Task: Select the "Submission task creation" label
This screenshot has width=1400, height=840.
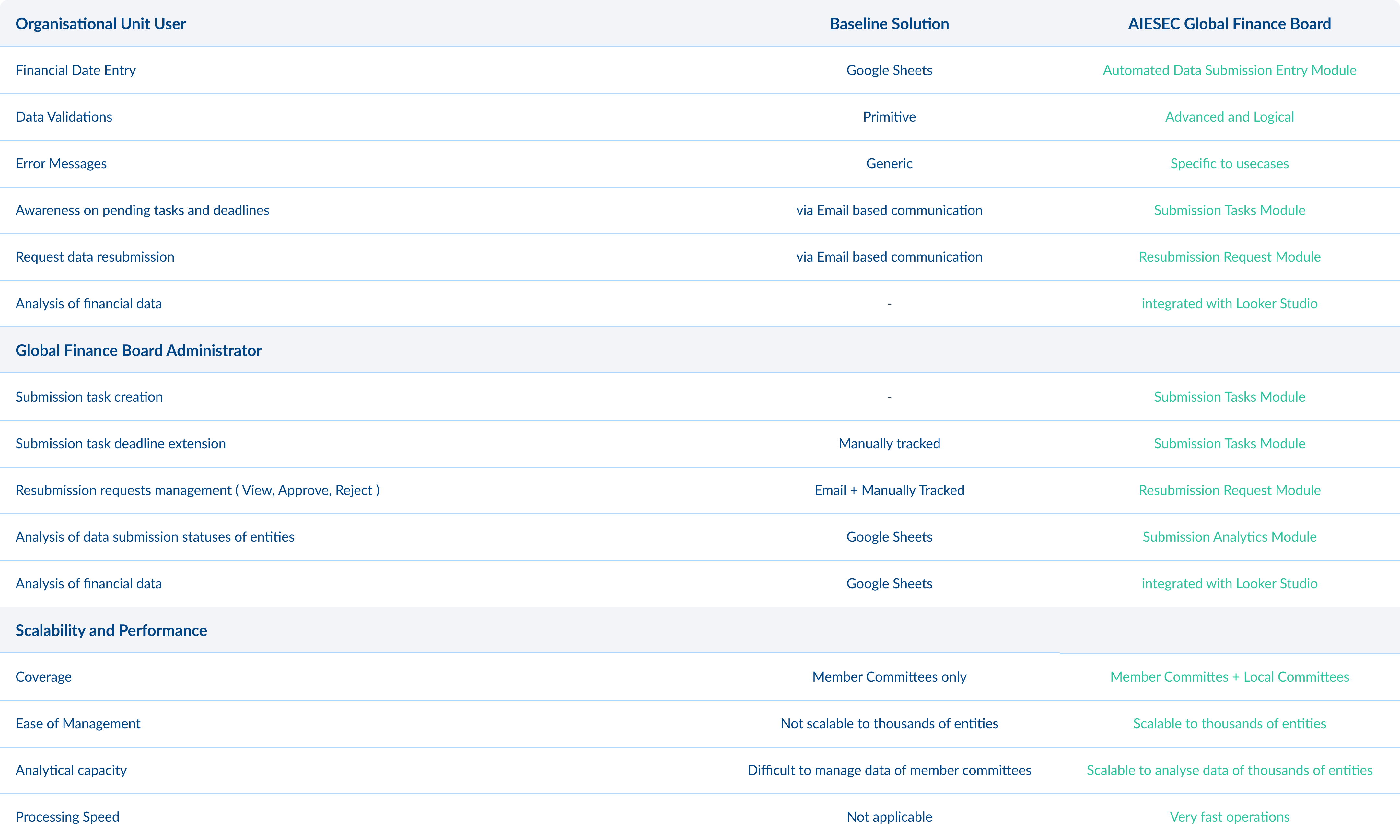Action: 89,397
